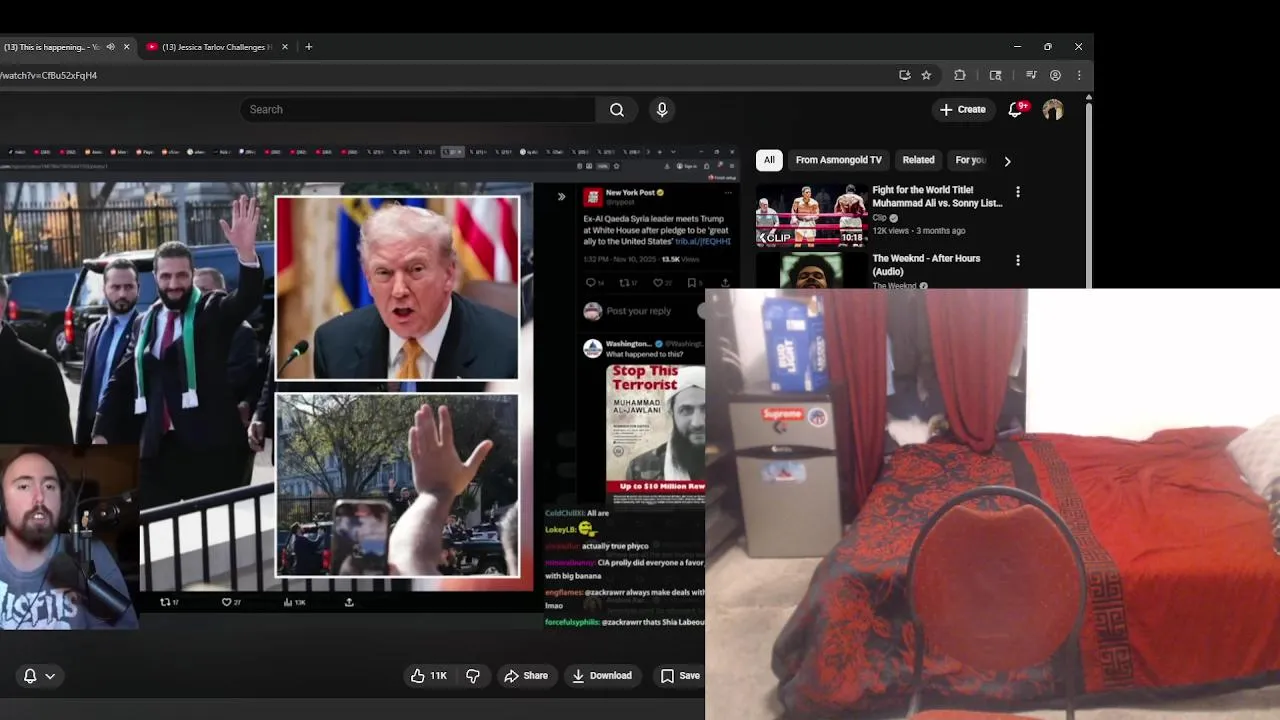Save the video to a playlist
Image resolution: width=1280 pixels, height=720 pixels.
click(680, 676)
